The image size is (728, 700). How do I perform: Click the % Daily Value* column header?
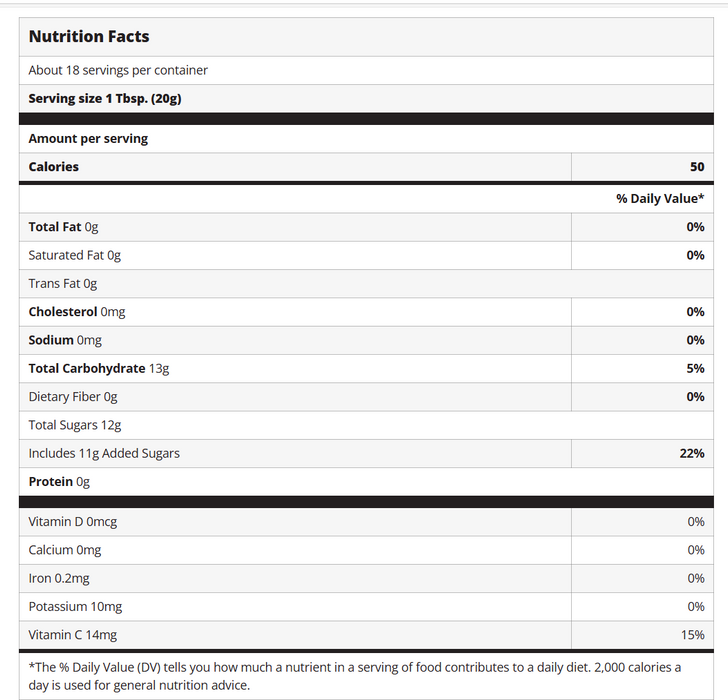pyautogui.click(x=660, y=199)
